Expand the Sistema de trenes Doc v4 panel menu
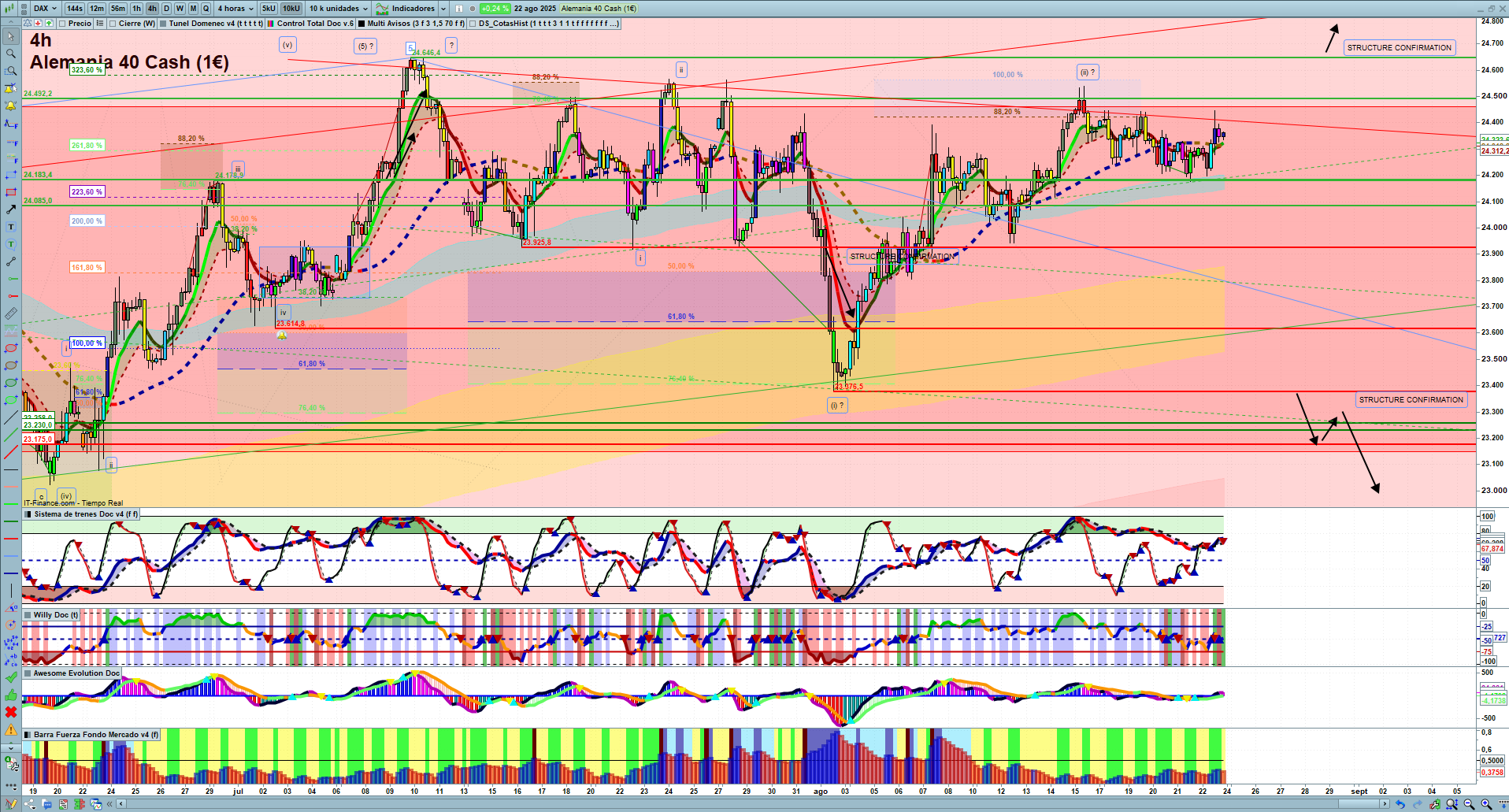Image resolution: width=1509 pixels, height=812 pixels. point(28,514)
